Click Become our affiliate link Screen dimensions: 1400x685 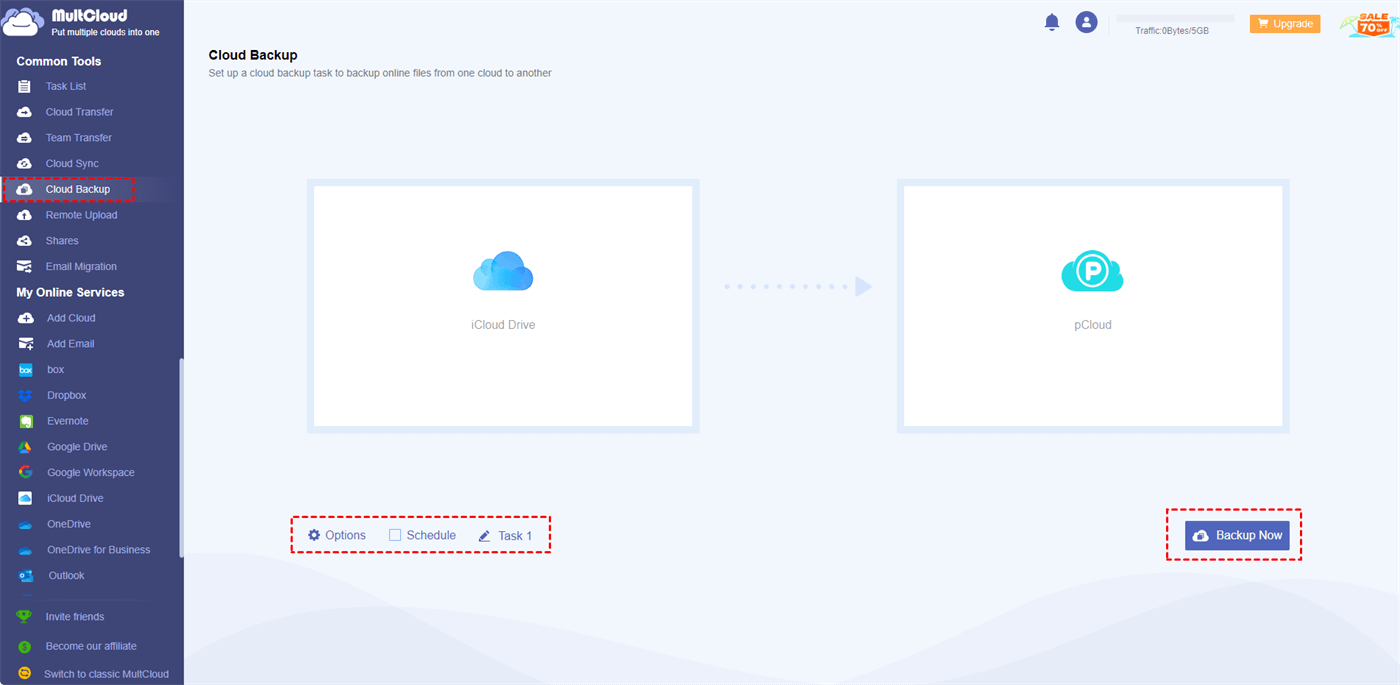[91, 646]
